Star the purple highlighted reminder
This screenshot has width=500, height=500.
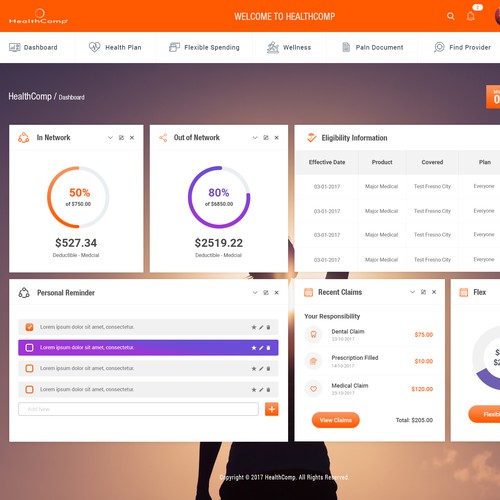pyautogui.click(x=254, y=348)
